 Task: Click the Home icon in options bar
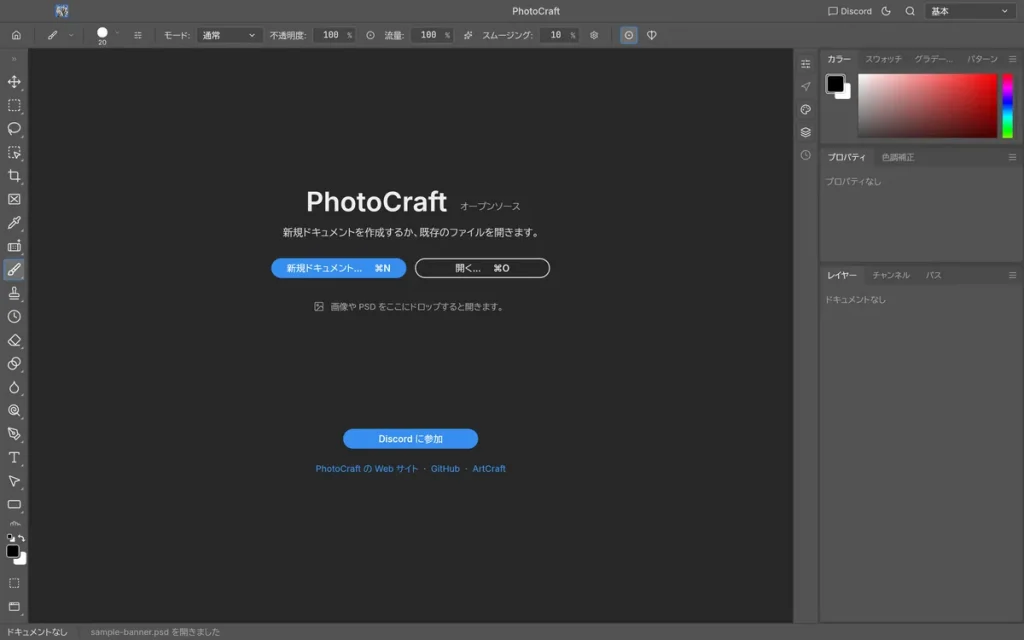click(x=16, y=35)
